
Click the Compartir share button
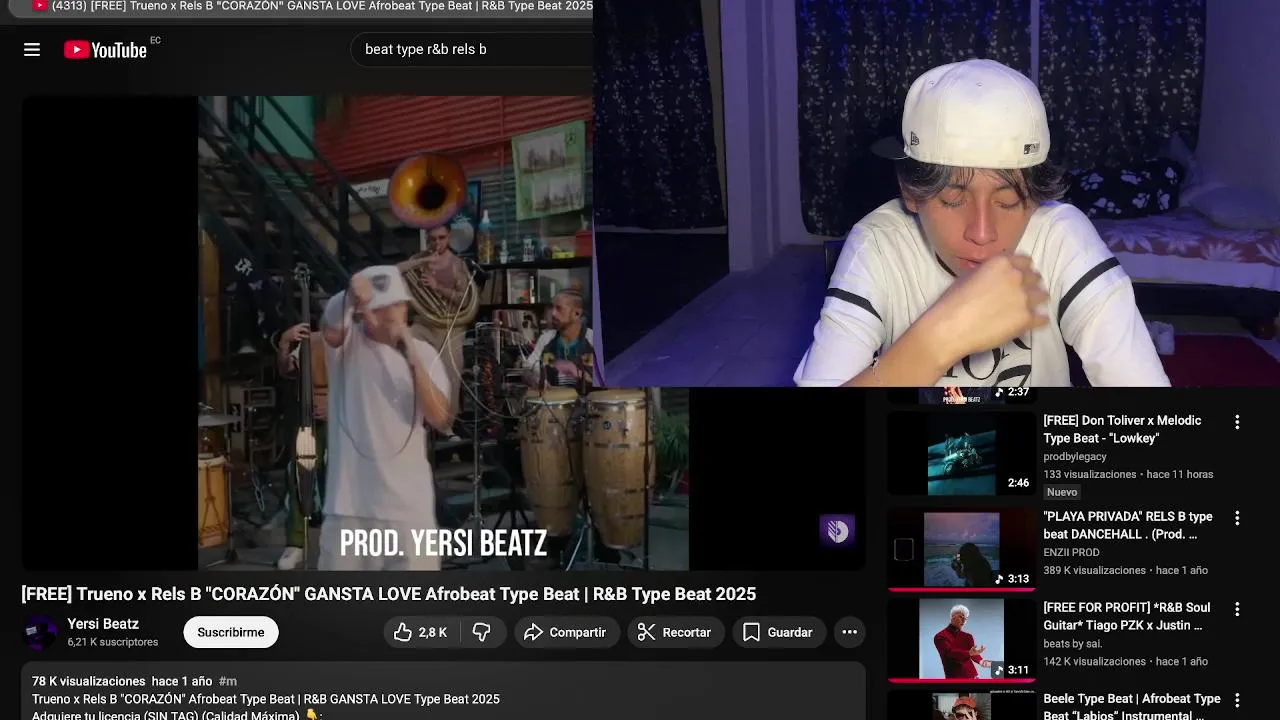(565, 632)
